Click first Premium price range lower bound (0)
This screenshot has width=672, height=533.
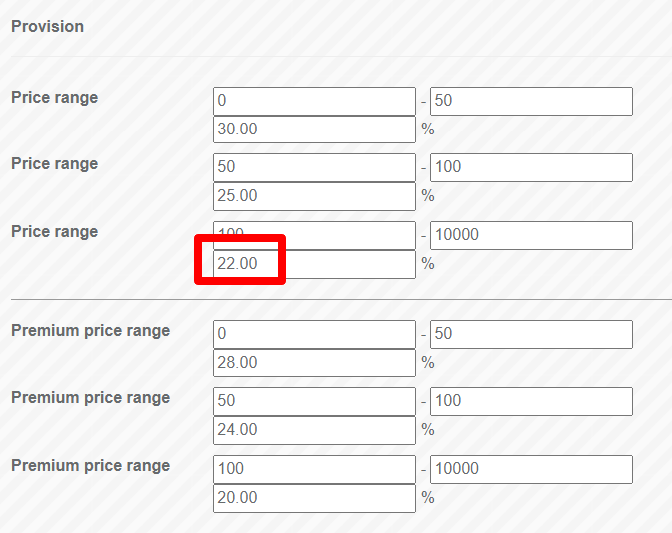(314, 334)
